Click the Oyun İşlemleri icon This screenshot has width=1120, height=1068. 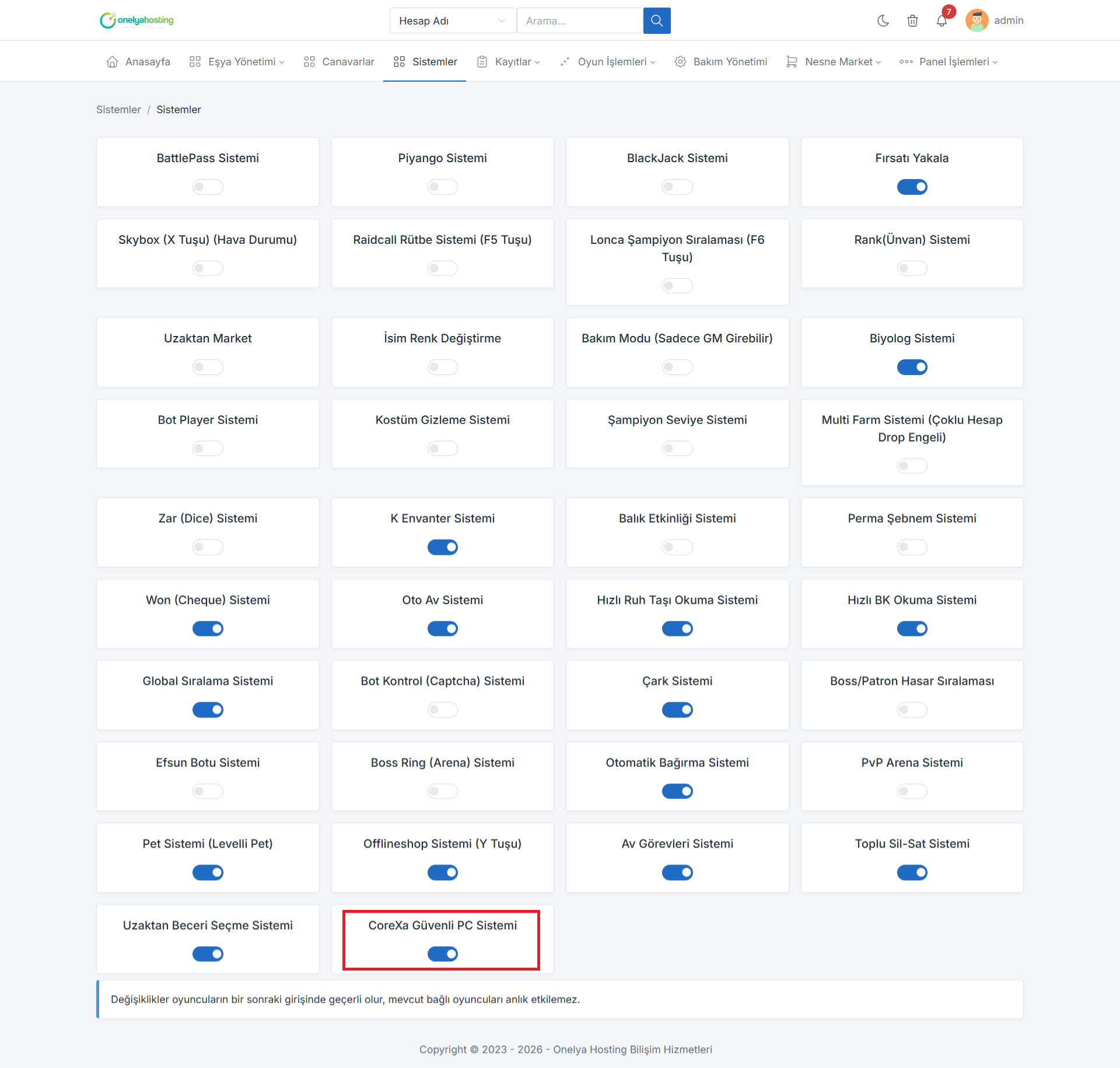[565, 62]
